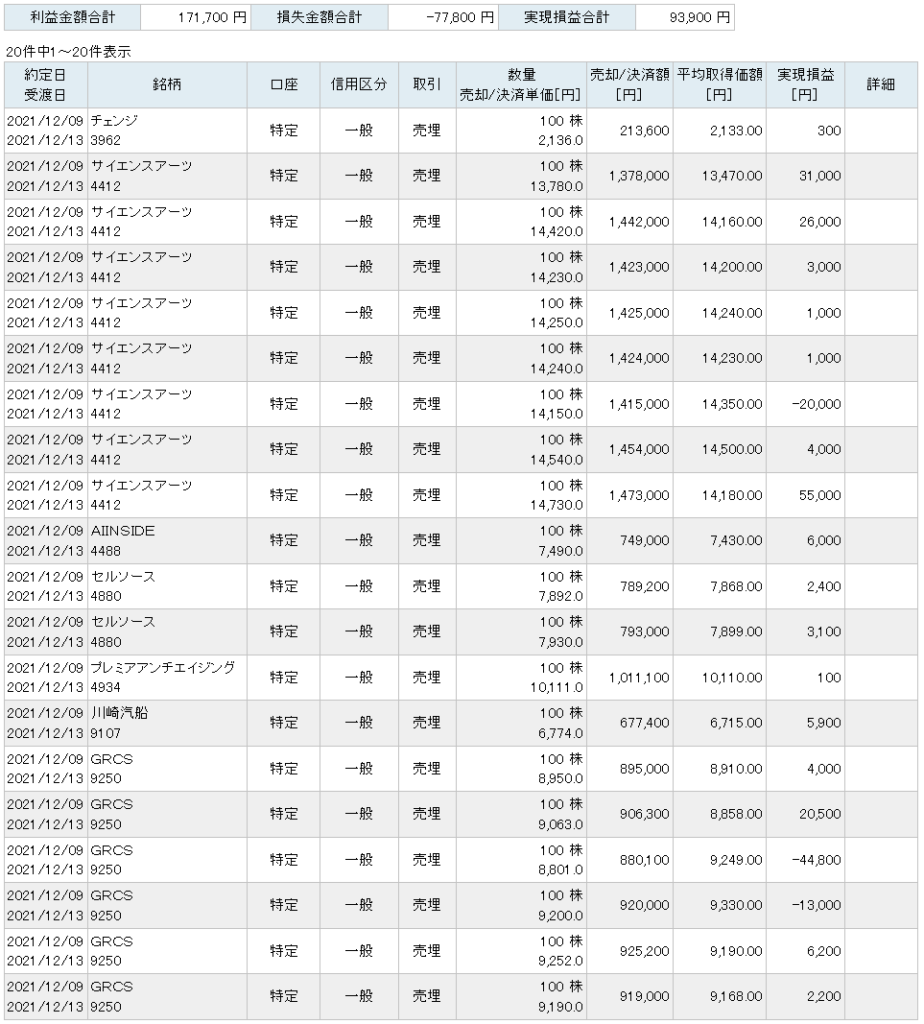This screenshot has width=924, height=1024.
Task: Click the sale amount 895,000
Action: pos(645,769)
